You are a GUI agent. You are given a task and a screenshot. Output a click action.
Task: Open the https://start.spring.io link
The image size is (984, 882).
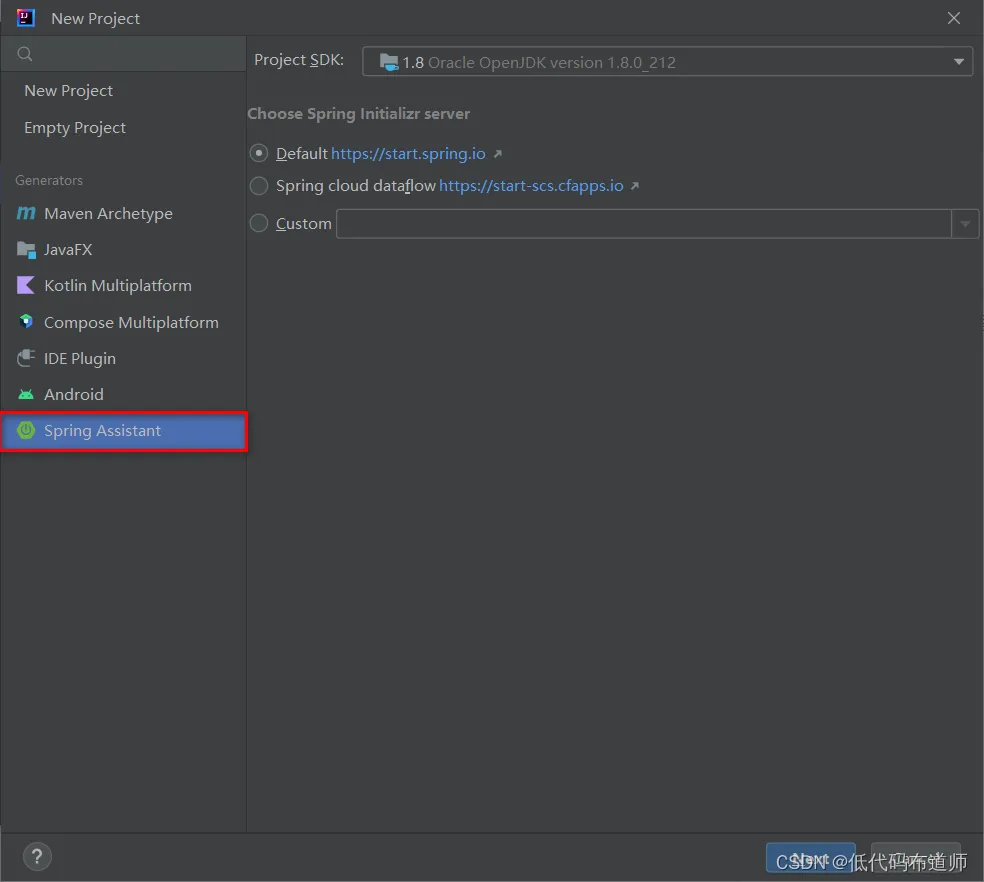coord(409,154)
